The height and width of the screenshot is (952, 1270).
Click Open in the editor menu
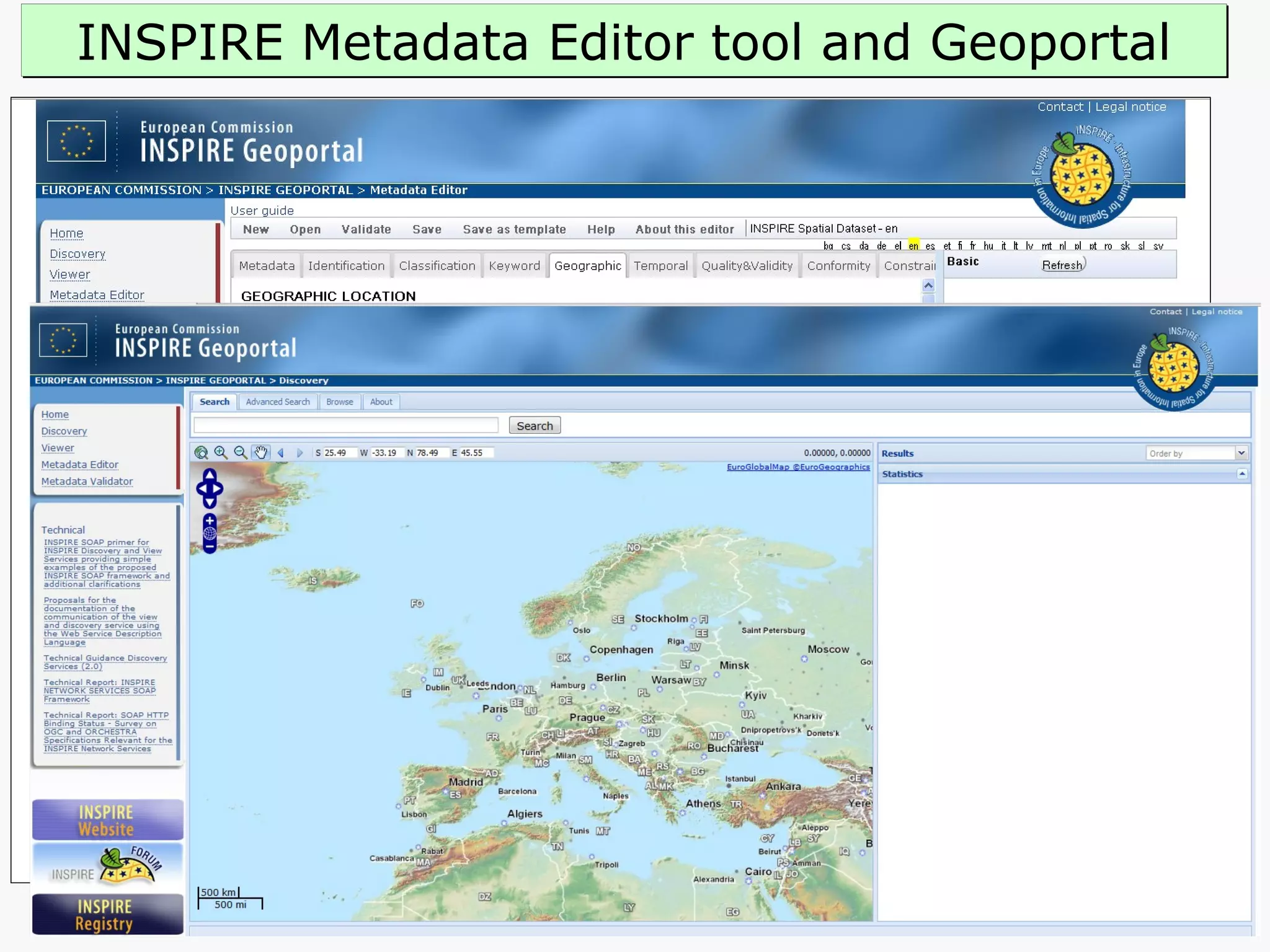click(305, 229)
